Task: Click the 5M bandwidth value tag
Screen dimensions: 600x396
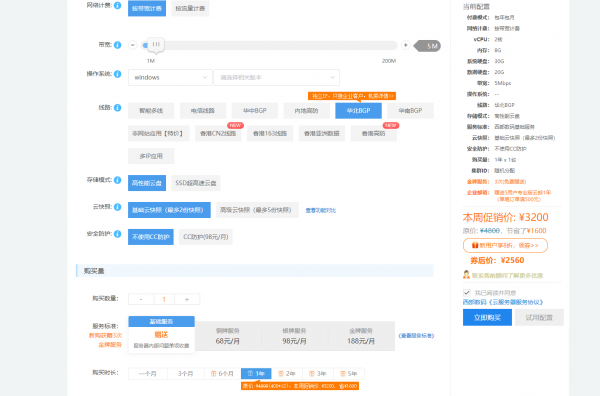Action: pyautogui.click(x=427, y=46)
